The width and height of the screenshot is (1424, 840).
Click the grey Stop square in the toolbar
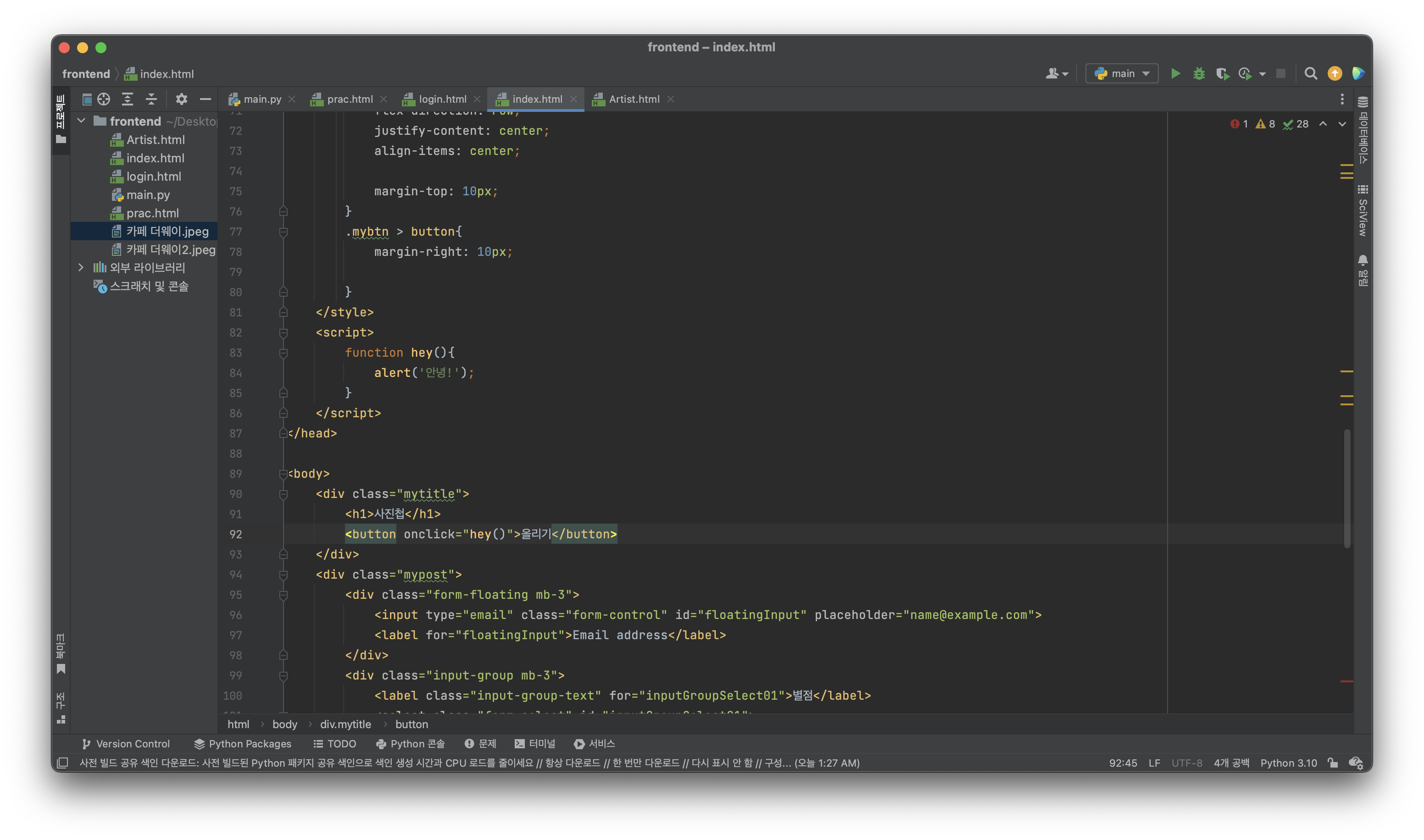click(x=1280, y=73)
